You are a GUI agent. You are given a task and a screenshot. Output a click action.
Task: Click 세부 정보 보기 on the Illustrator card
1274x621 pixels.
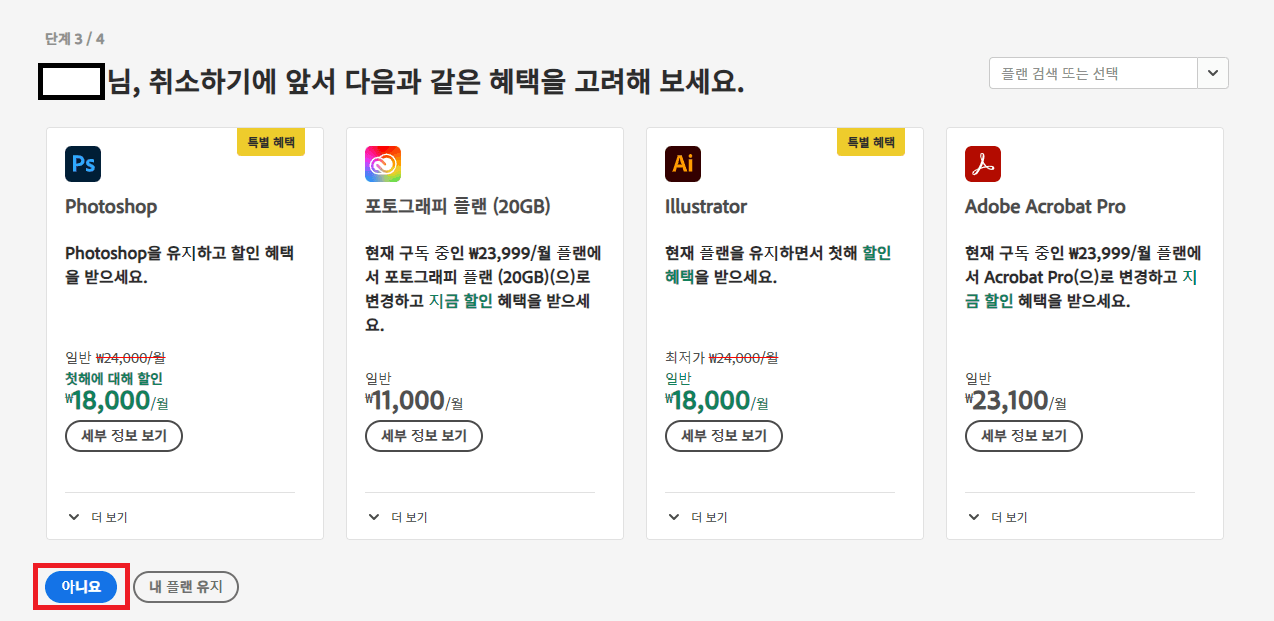click(x=724, y=435)
